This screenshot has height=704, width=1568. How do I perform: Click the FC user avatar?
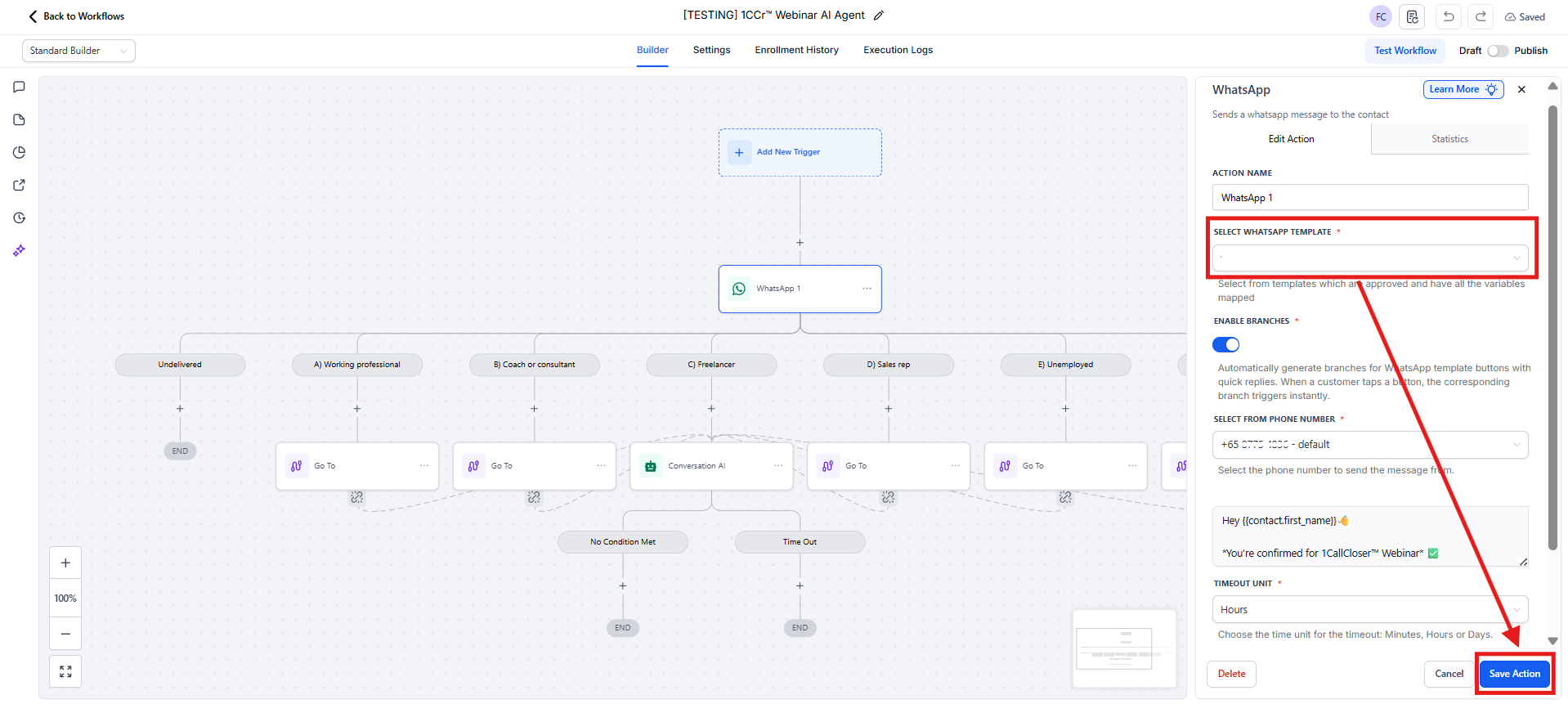(x=1381, y=16)
